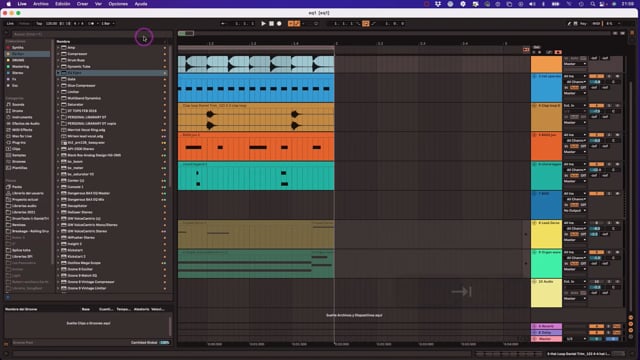Open the Archivo menu
This screenshot has height=360, width=640.
tap(40, 4)
